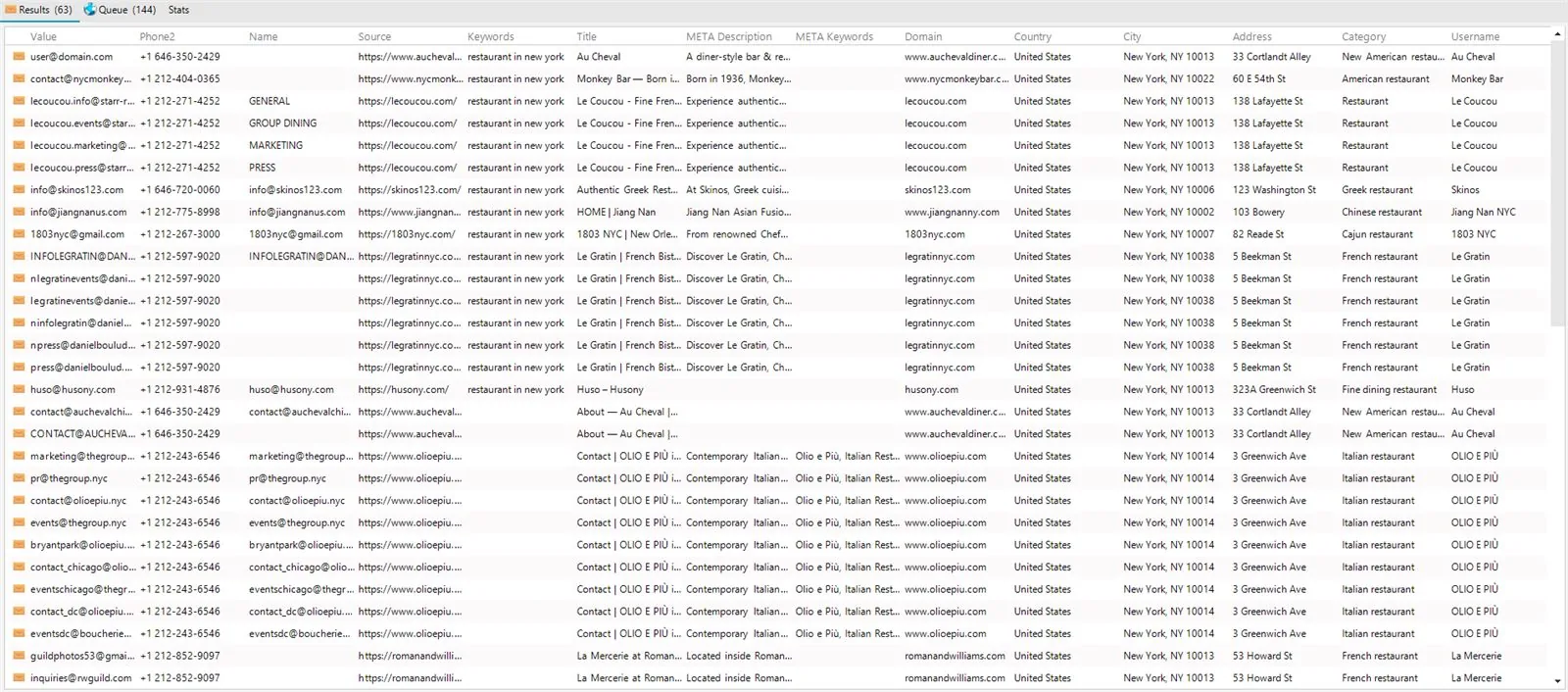This screenshot has height=692, width=1568.
Task: Sort by the Domain column
Action: (x=923, y=36)
